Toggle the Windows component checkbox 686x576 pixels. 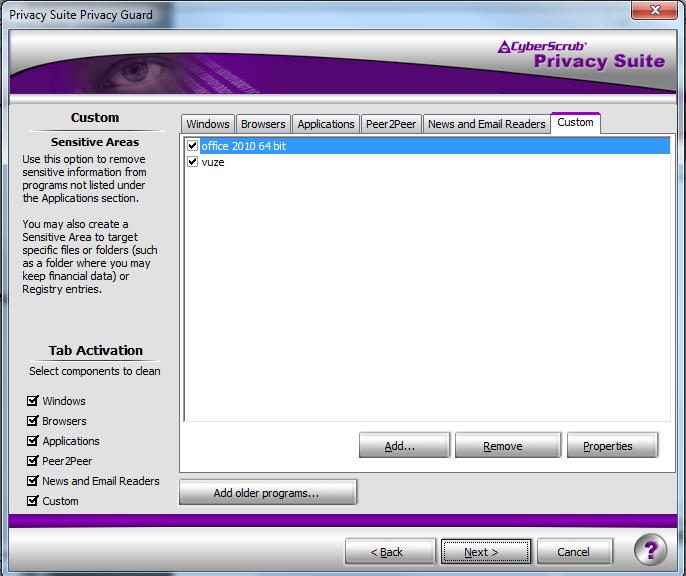(x=32, y=401)
